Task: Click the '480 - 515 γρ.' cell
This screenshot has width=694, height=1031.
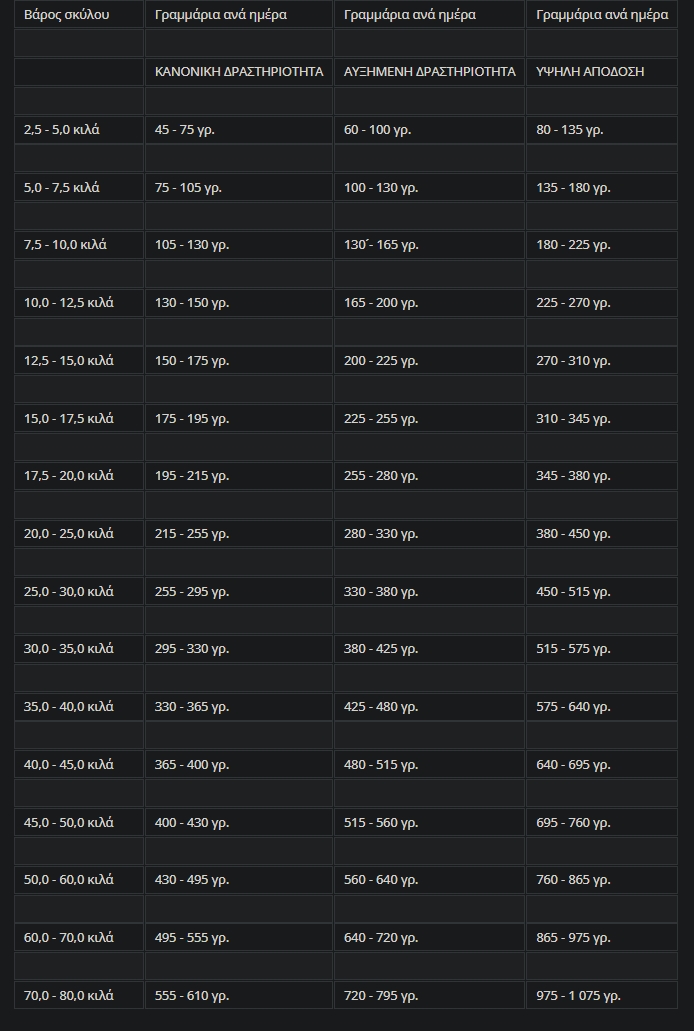Action: point(430,764)
